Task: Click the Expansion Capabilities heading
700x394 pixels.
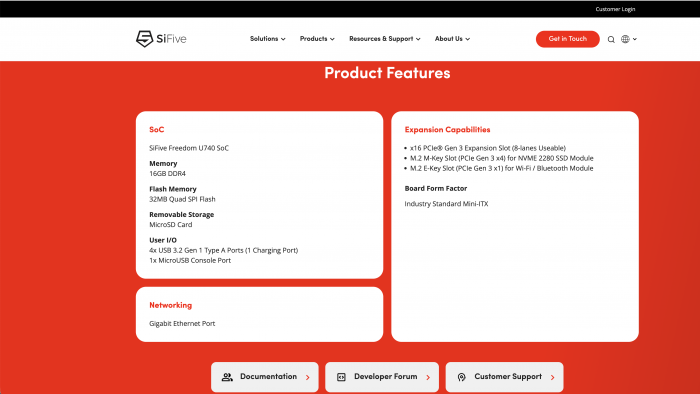Action: (x=447, y=130)
